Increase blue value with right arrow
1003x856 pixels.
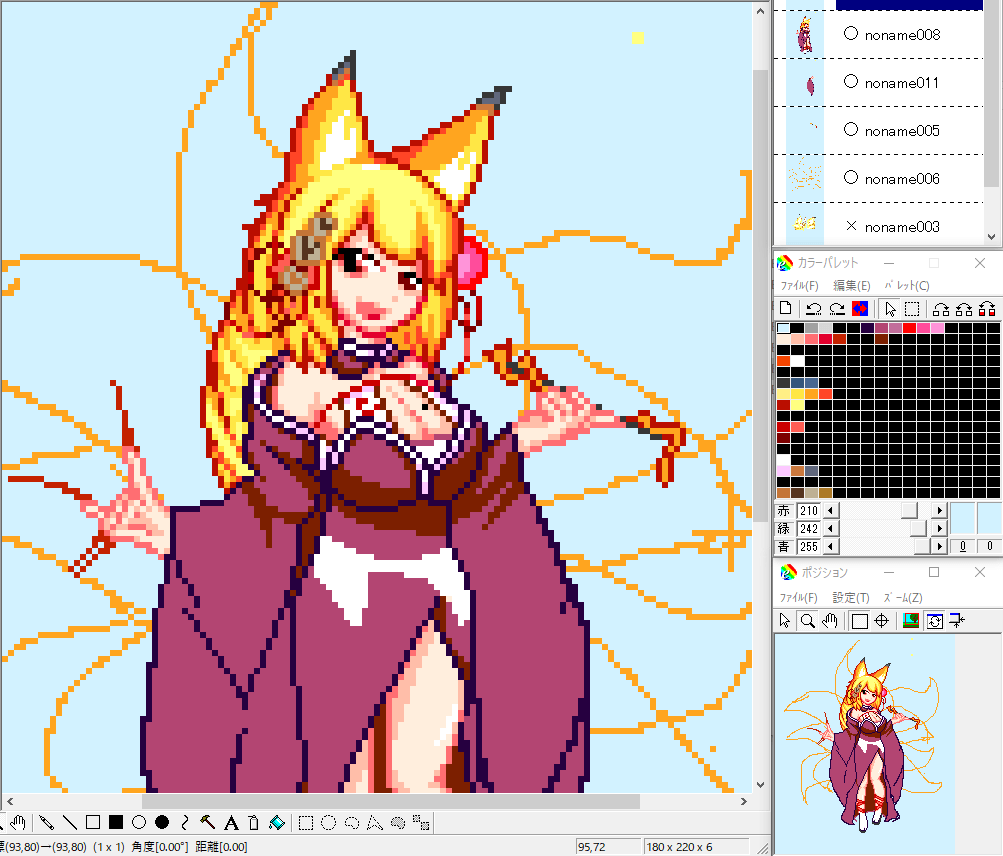939,546
